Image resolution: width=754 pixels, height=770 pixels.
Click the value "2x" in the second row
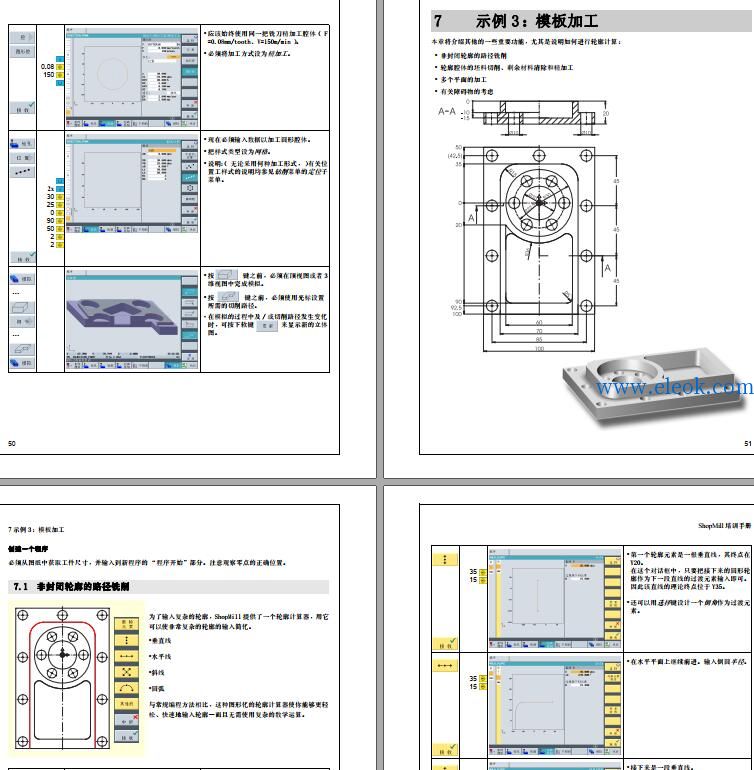pos(51,189)
